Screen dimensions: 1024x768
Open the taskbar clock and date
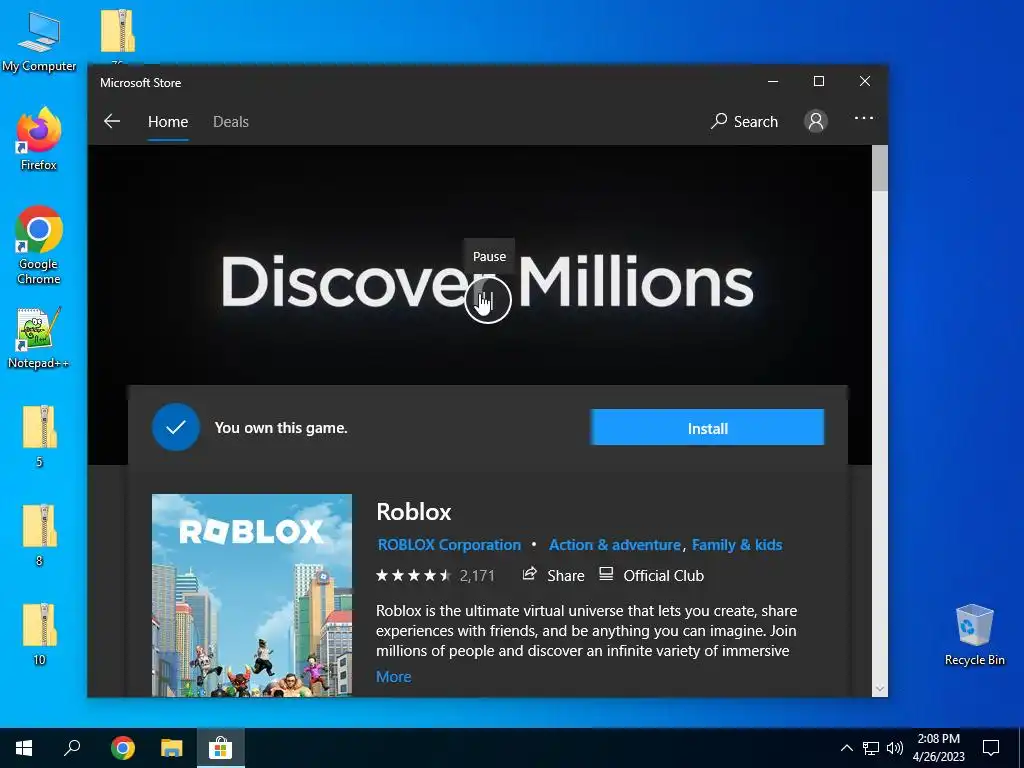click(938, 748)
